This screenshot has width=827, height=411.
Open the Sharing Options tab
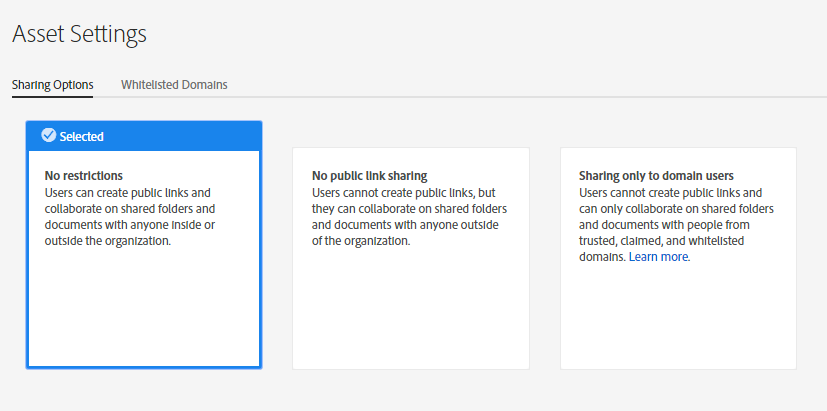point(52,85)
